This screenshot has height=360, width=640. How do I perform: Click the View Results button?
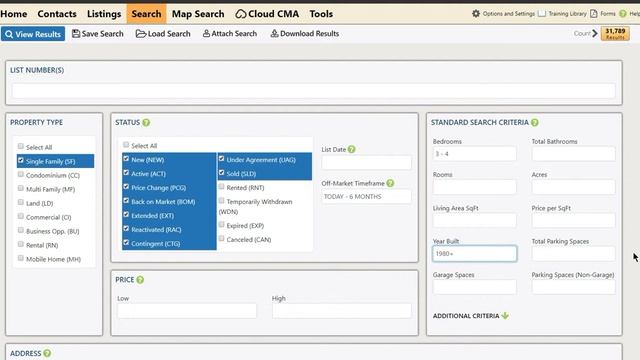pos(33,34)
